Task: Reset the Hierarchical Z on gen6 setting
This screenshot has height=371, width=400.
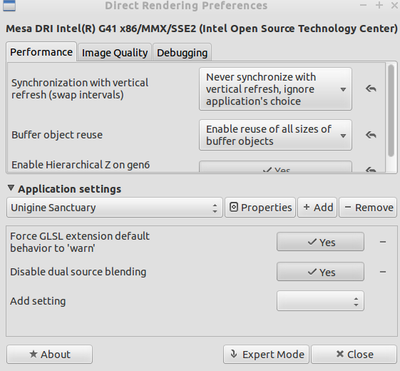Action: [x=371, y=169]
